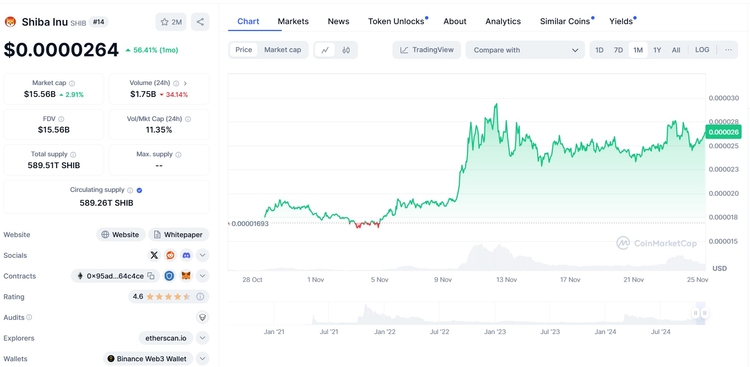Switch to line chart icon
Screen dimensions: 750x367
tap(325, 50)
